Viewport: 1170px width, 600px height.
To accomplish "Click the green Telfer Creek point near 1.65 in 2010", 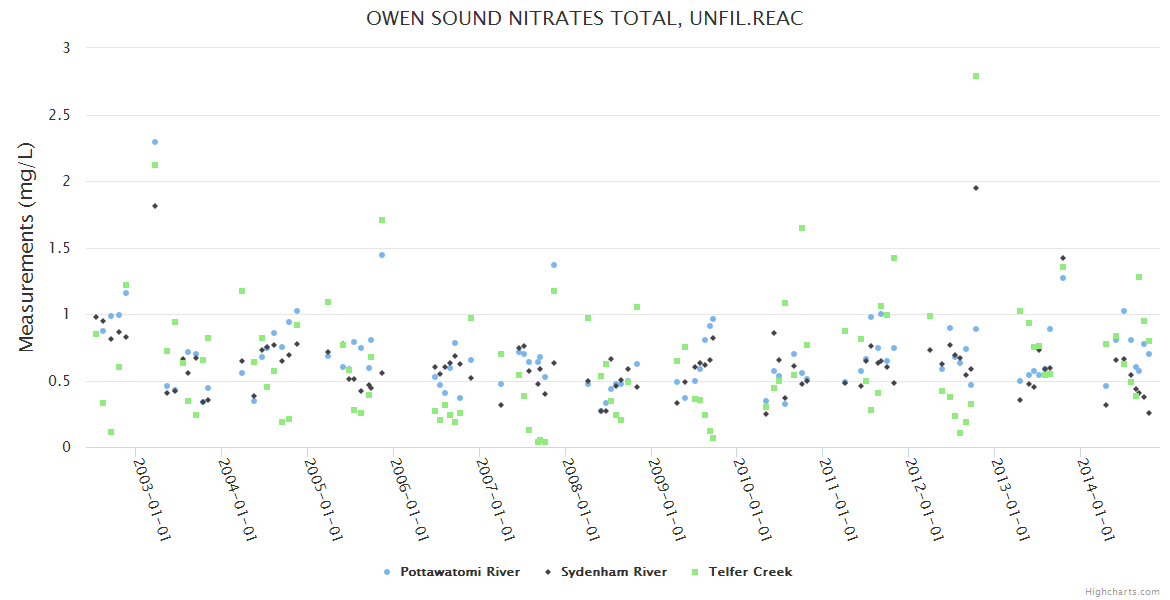I will pyautogui.click(x=802, y=228).
